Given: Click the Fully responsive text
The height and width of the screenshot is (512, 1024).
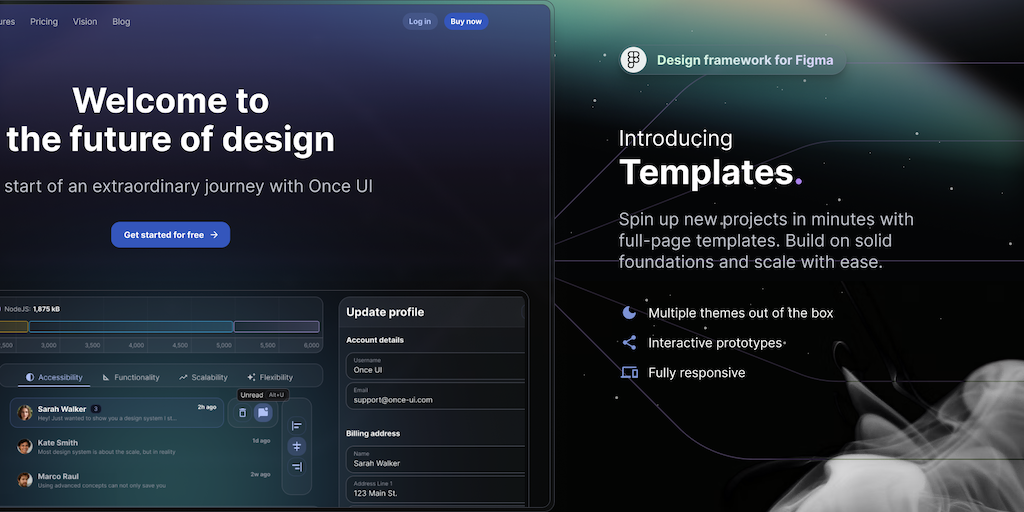Looking at the screenshot, I should click(696, 373).
